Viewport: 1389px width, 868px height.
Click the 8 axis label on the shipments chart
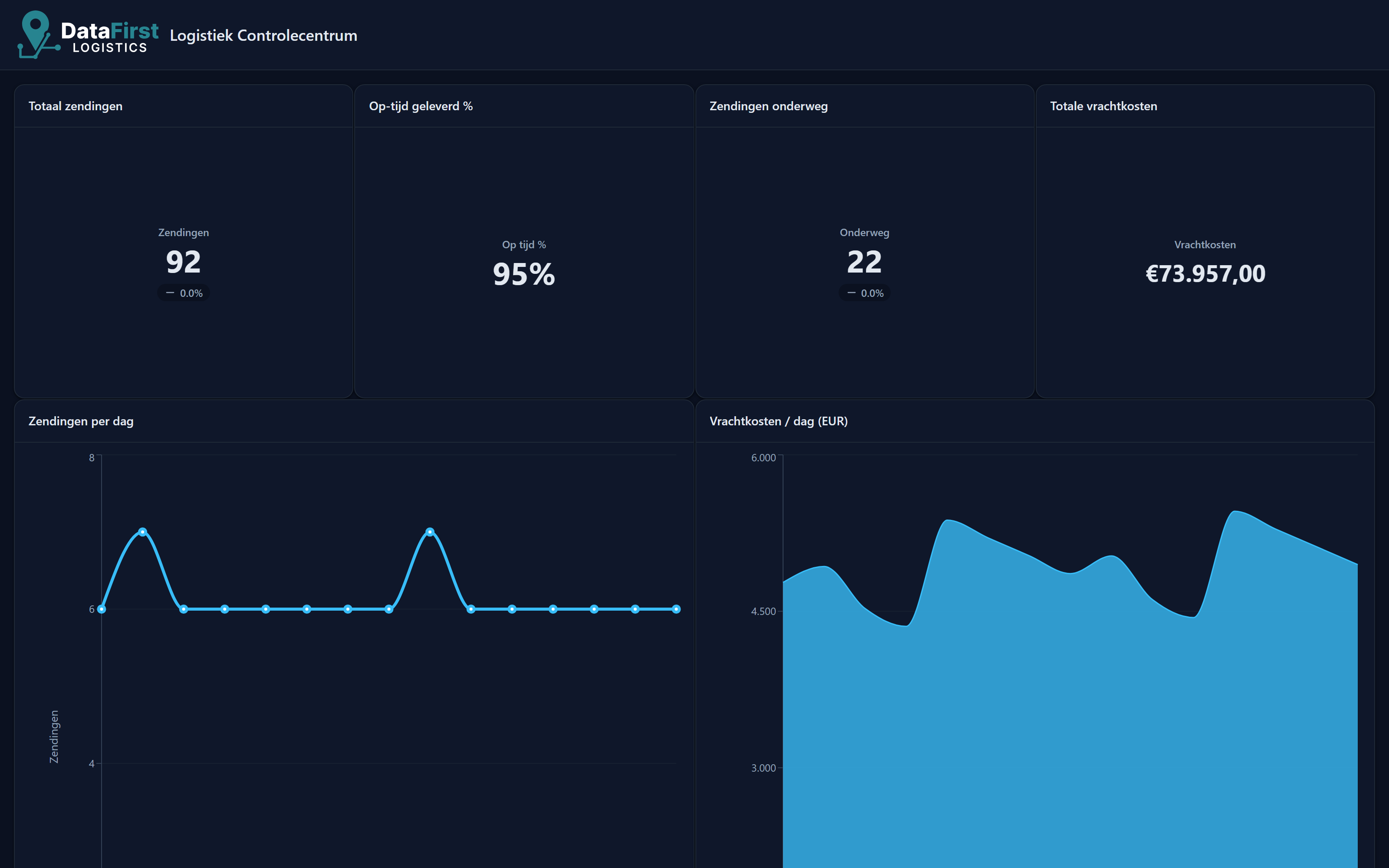(92, 457)
